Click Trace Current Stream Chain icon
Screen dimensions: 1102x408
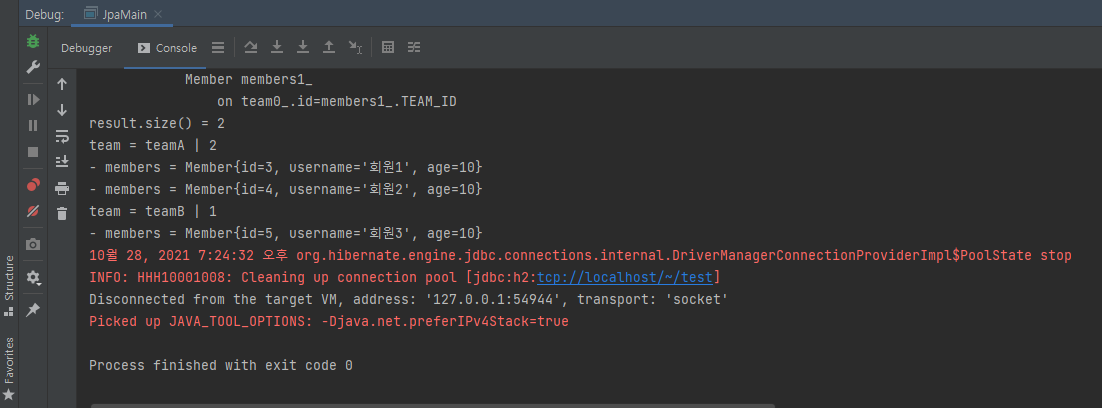(414, 47)
